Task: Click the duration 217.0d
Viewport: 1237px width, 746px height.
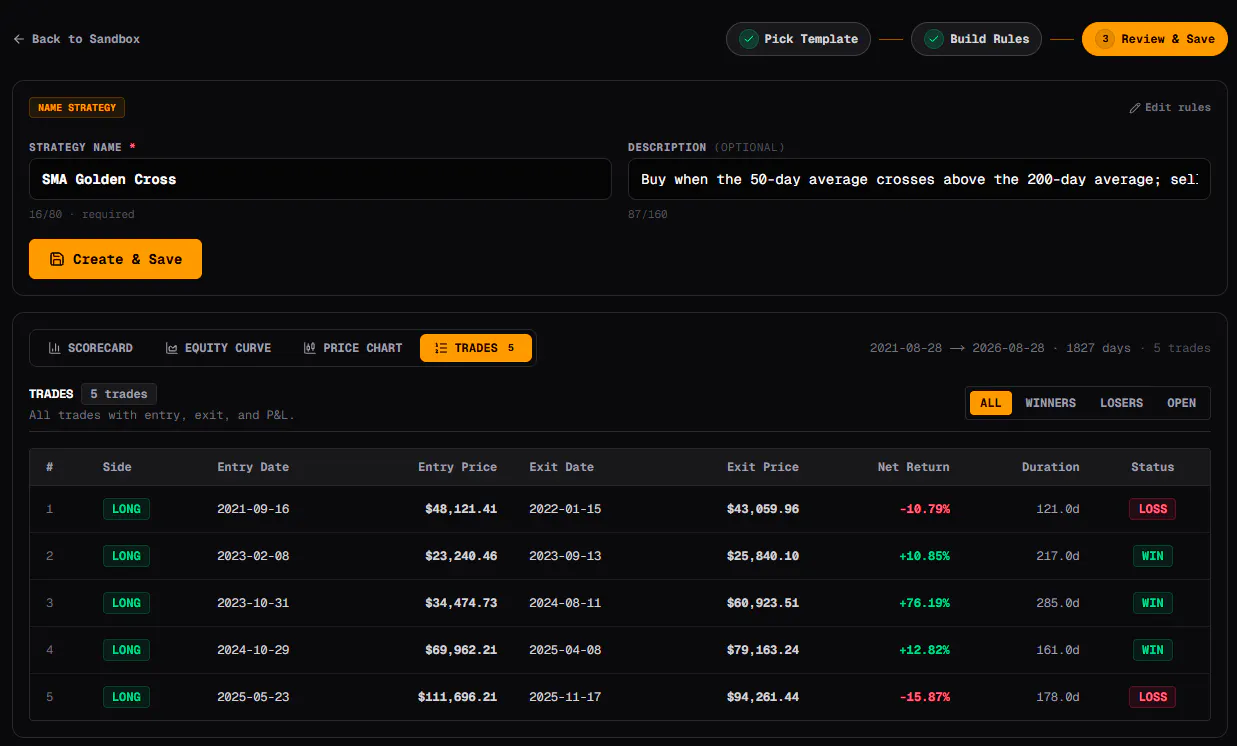Action: pyautogui.click(x=1058, y=556)
